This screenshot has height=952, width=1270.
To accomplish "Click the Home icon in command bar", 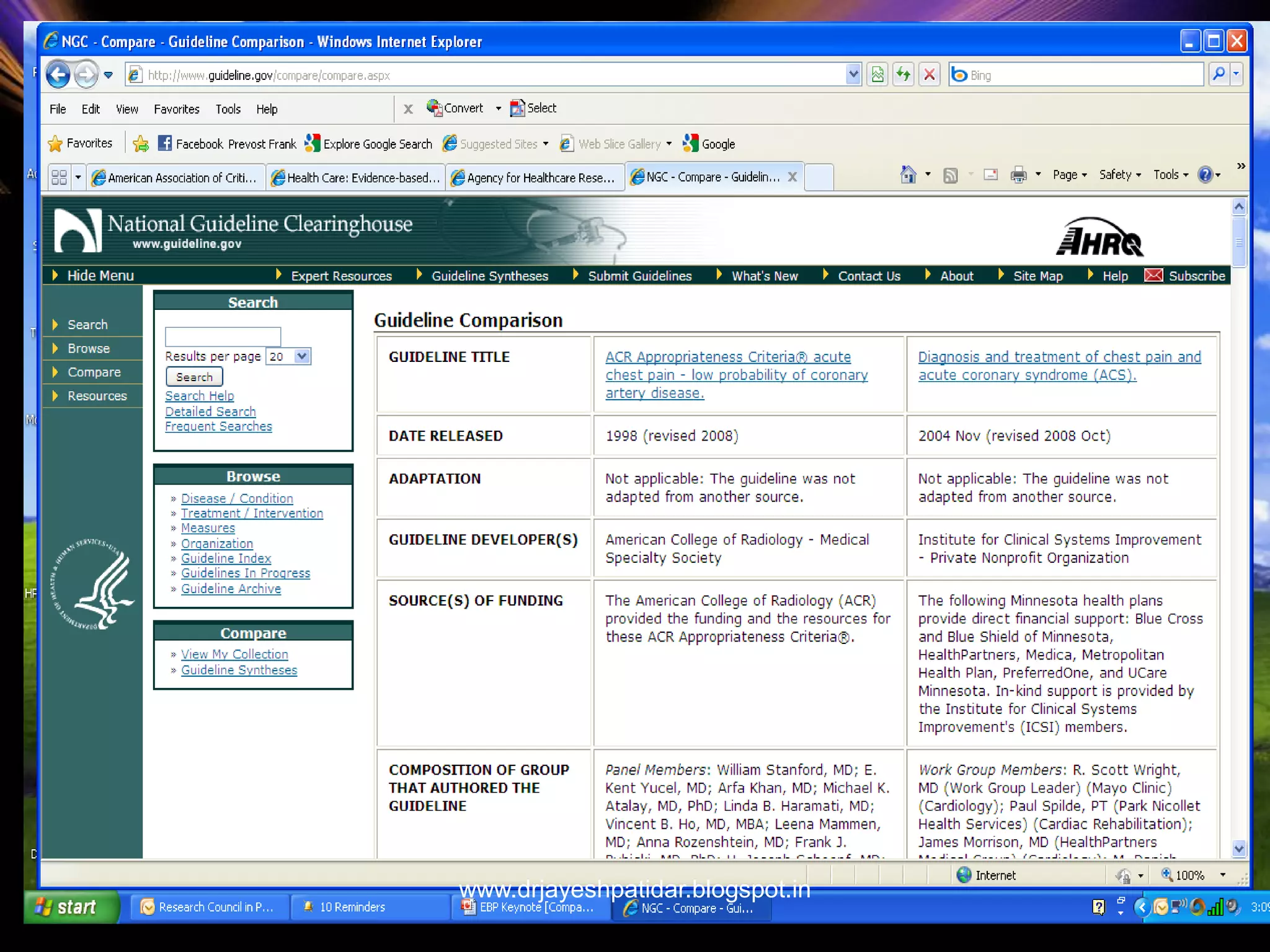I will (908, 175).
